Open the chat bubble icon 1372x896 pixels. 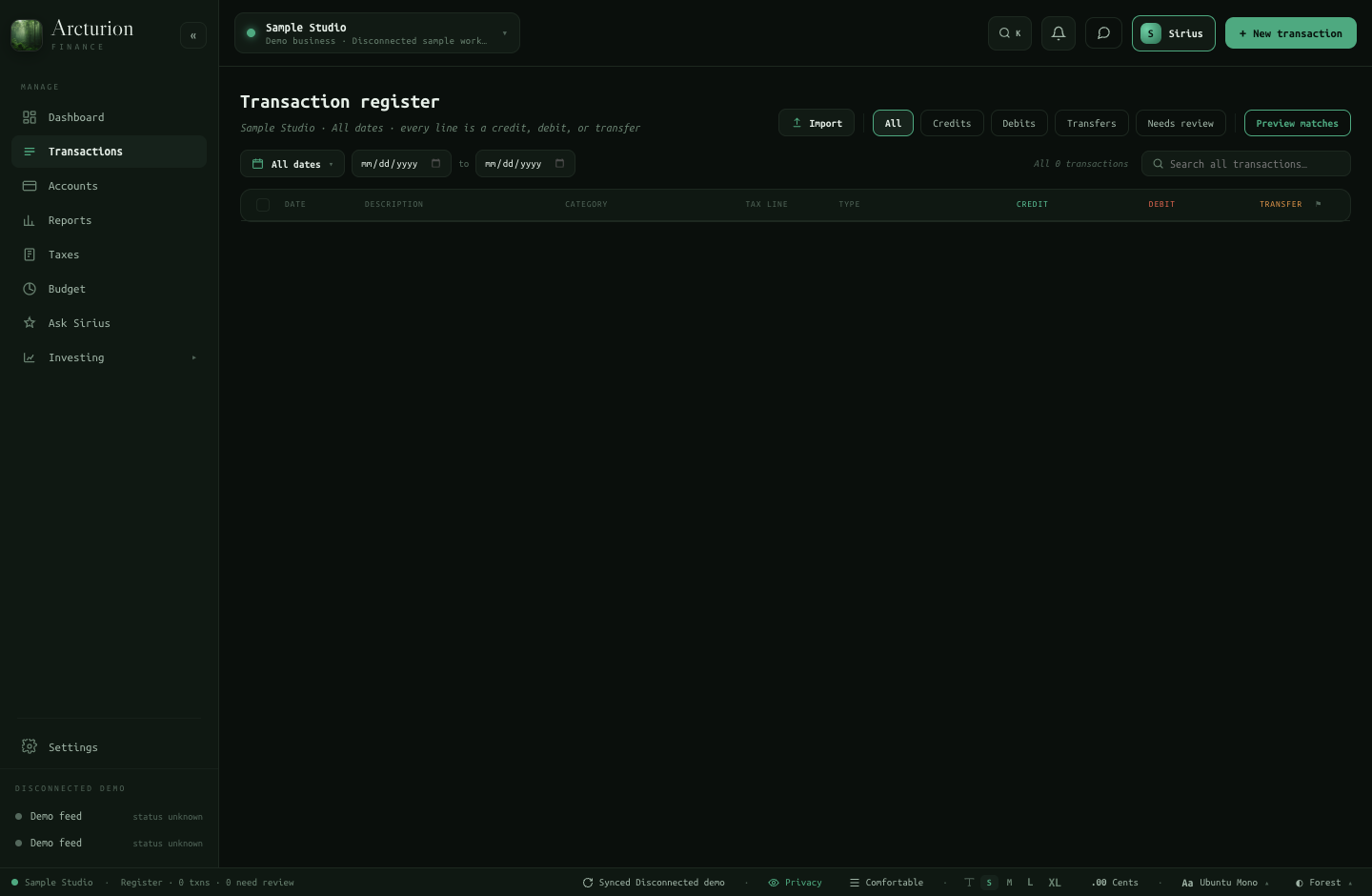(x=1103, y=33)
